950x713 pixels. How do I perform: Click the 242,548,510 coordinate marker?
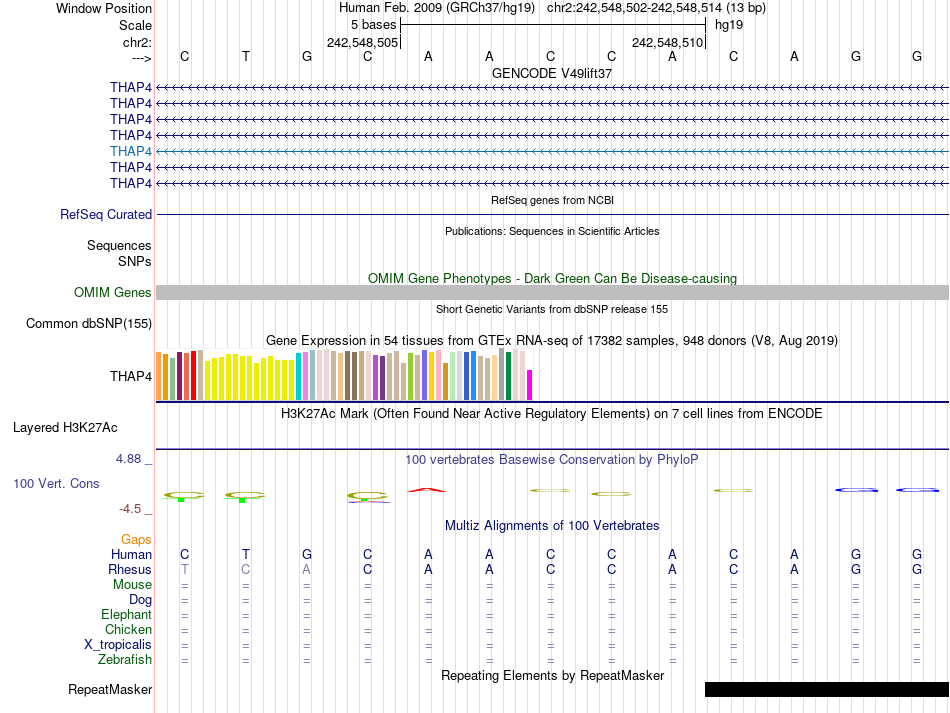click(x=668, y=42)
